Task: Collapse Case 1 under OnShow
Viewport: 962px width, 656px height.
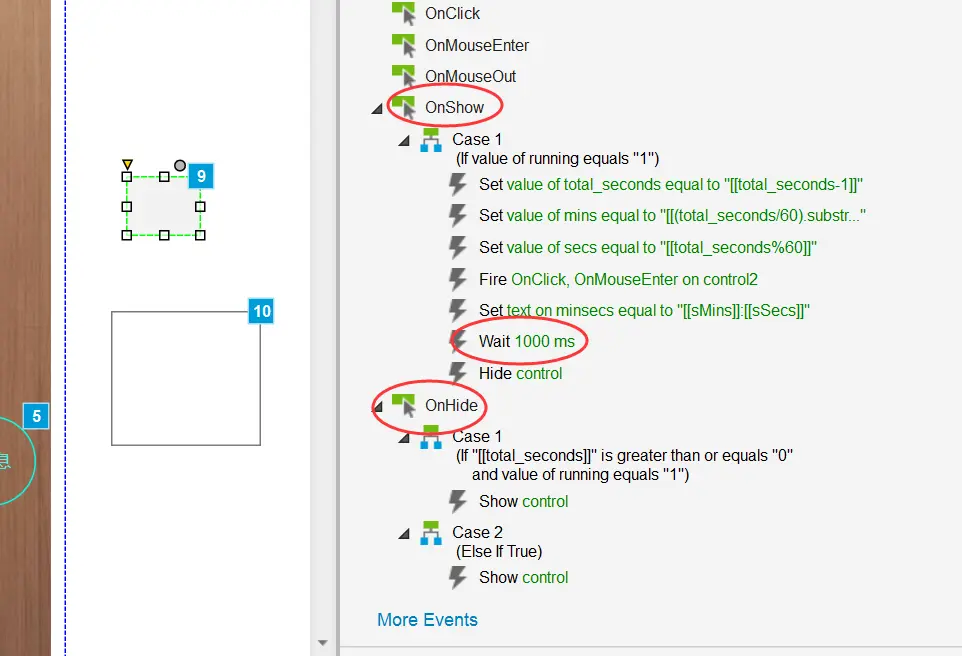Action: (404, 141)
